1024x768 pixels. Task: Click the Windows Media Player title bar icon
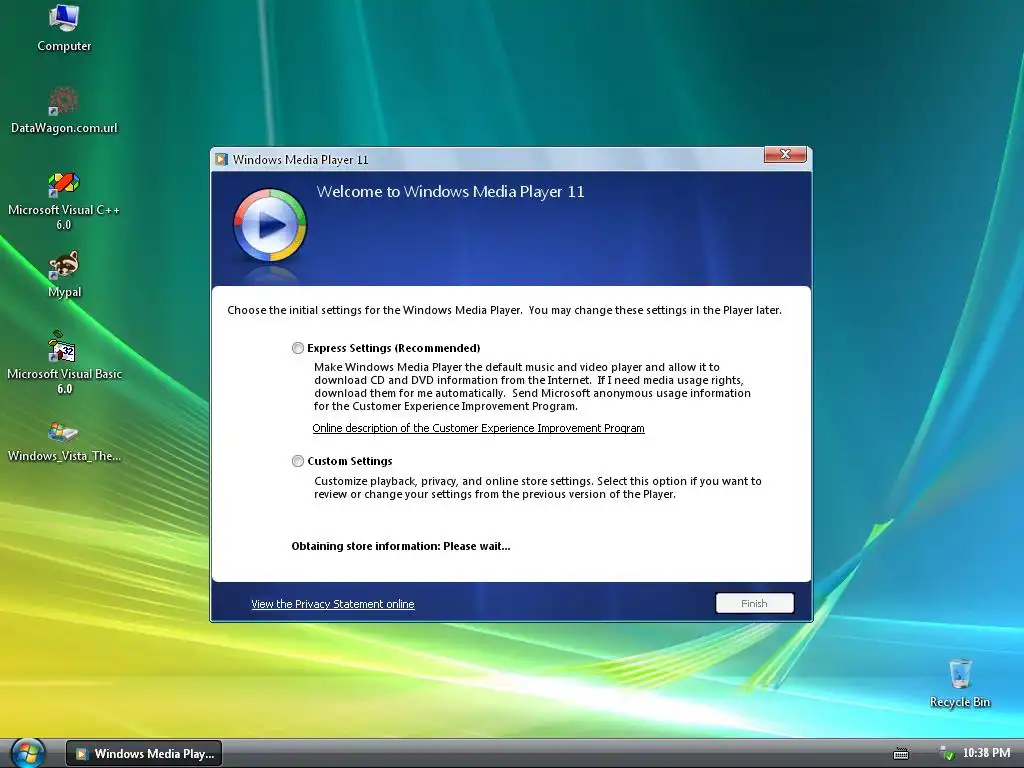(x=221, y=159)
